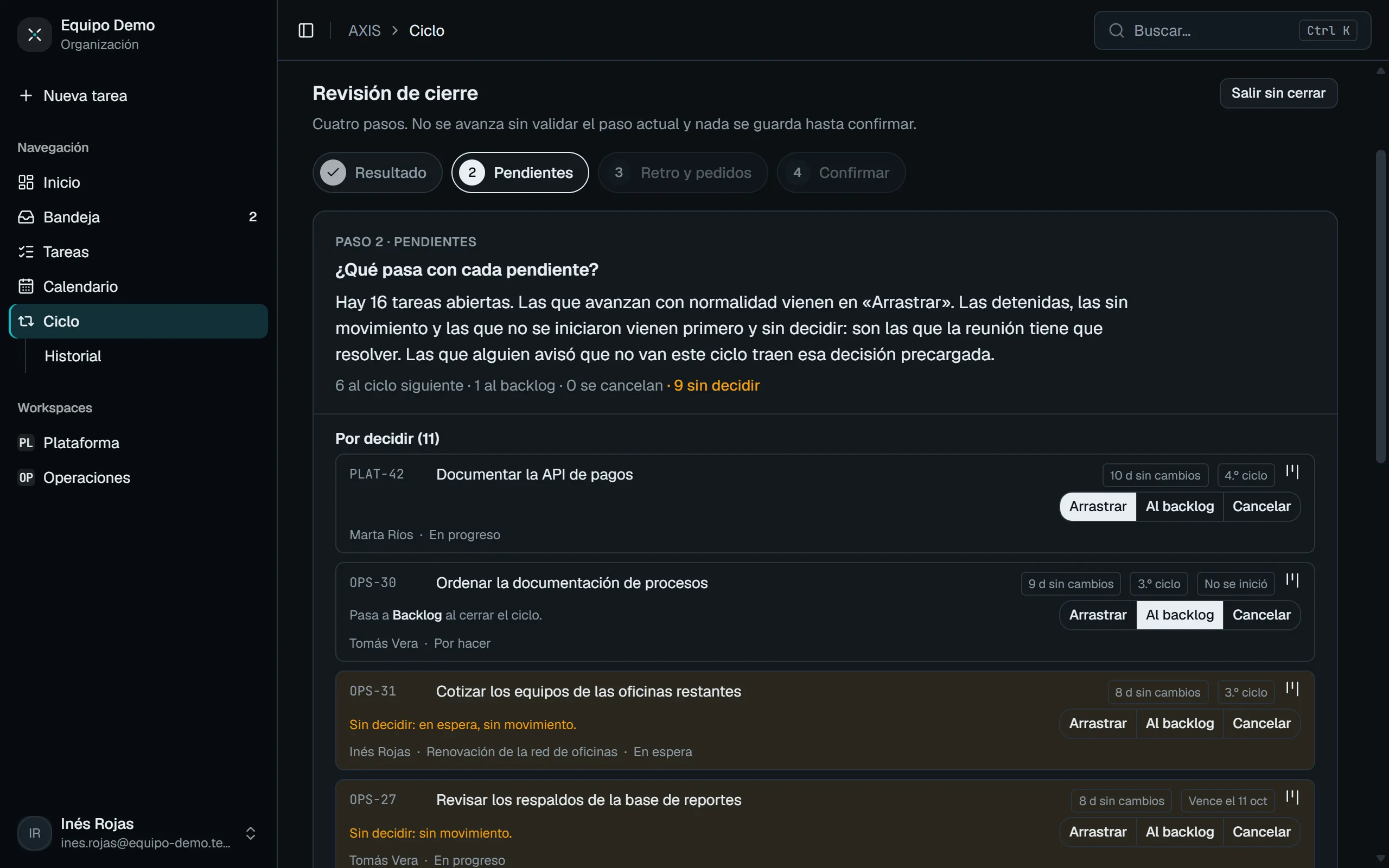Expand the Inés Rojas account switcher chevrons
The image size is (1389, 868).
coord(250,833)
